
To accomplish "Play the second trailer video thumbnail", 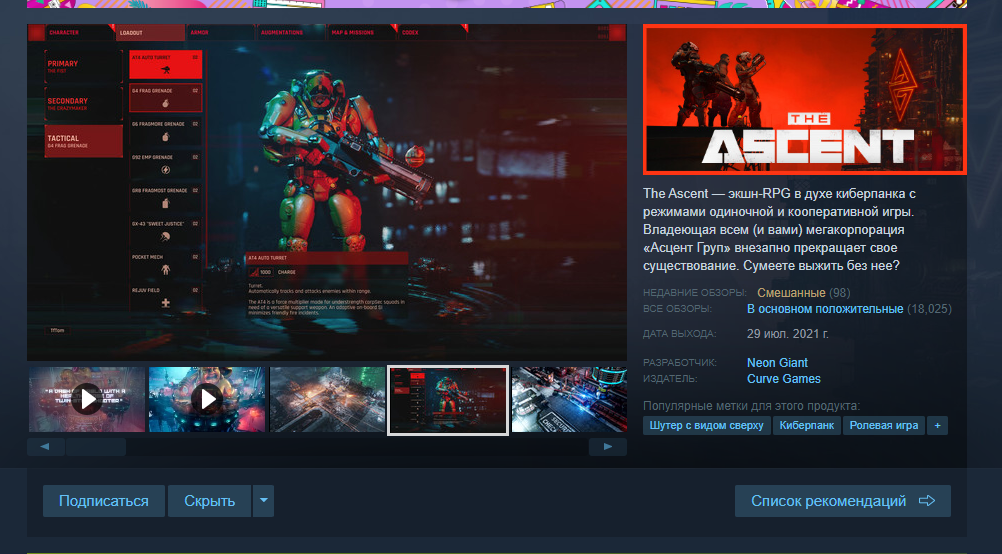I will (x=207, y=399).
